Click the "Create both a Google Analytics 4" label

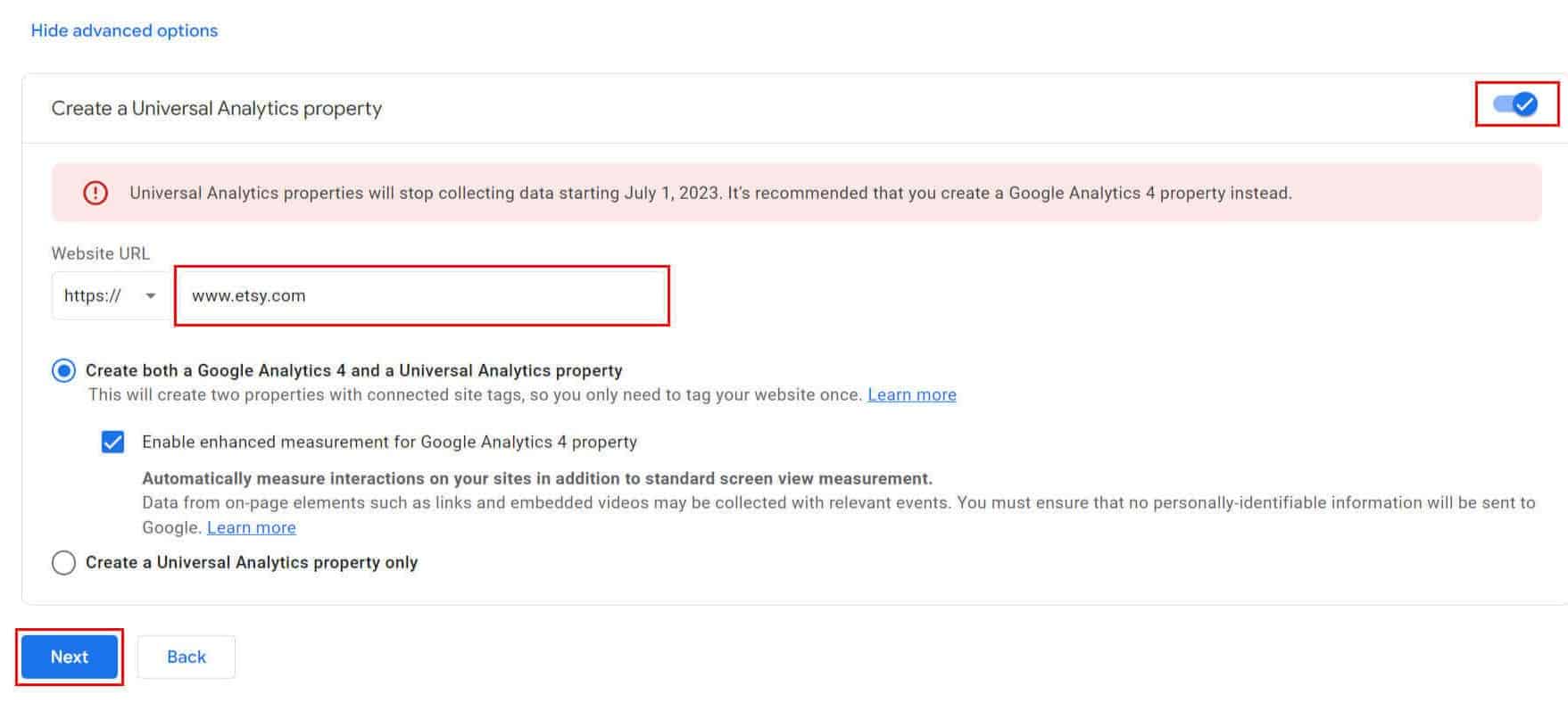pos(353,370)
